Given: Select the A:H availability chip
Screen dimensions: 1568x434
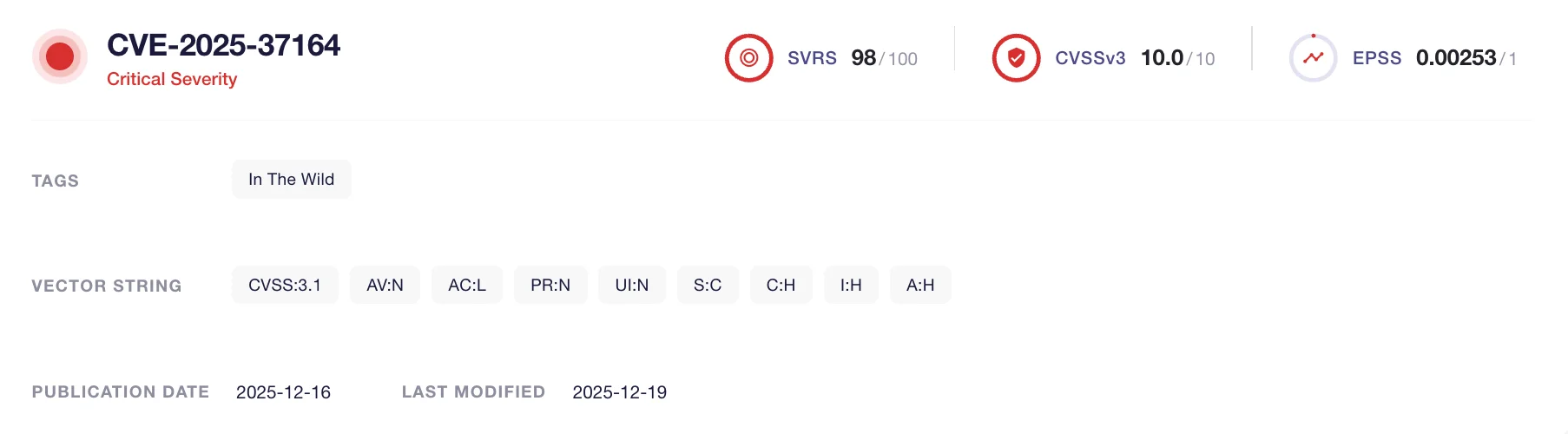Looking at the screenshot, I should [x=920, y=285].
